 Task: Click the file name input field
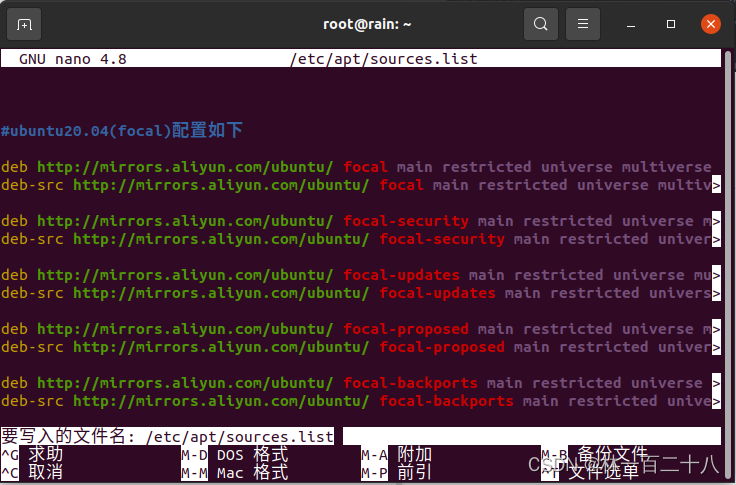click(x=360, y=436)
